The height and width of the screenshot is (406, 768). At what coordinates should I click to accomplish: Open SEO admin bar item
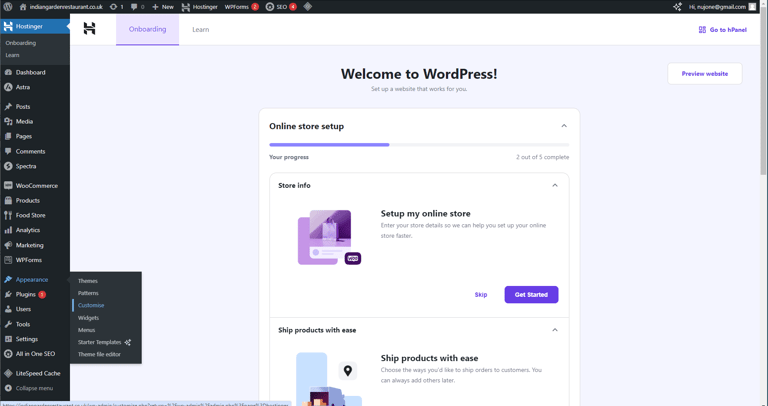coord(281,7)
